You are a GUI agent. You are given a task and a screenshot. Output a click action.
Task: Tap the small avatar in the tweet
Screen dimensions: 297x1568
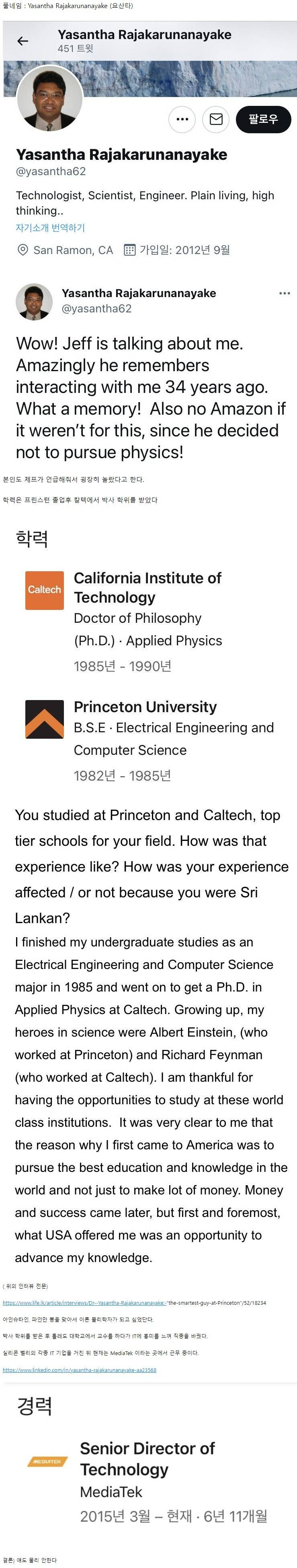[x=34, y=301]
